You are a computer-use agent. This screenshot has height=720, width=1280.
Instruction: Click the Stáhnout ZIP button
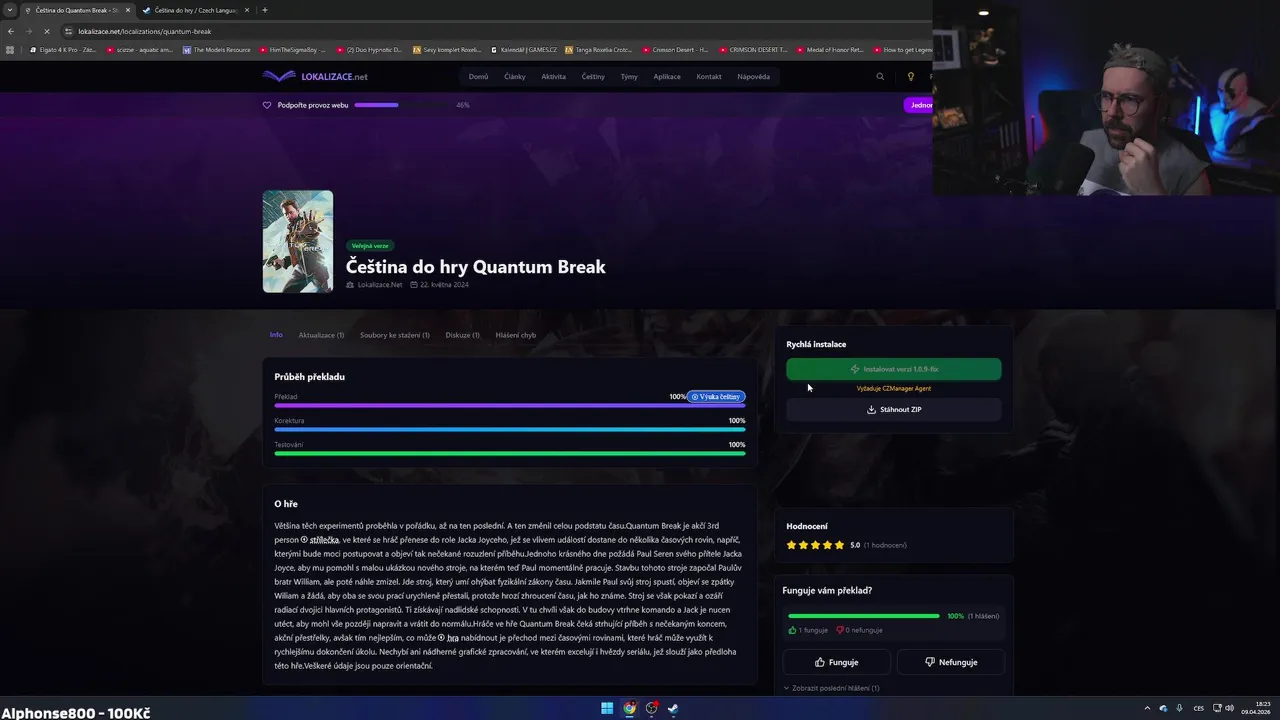pos(894,409)
